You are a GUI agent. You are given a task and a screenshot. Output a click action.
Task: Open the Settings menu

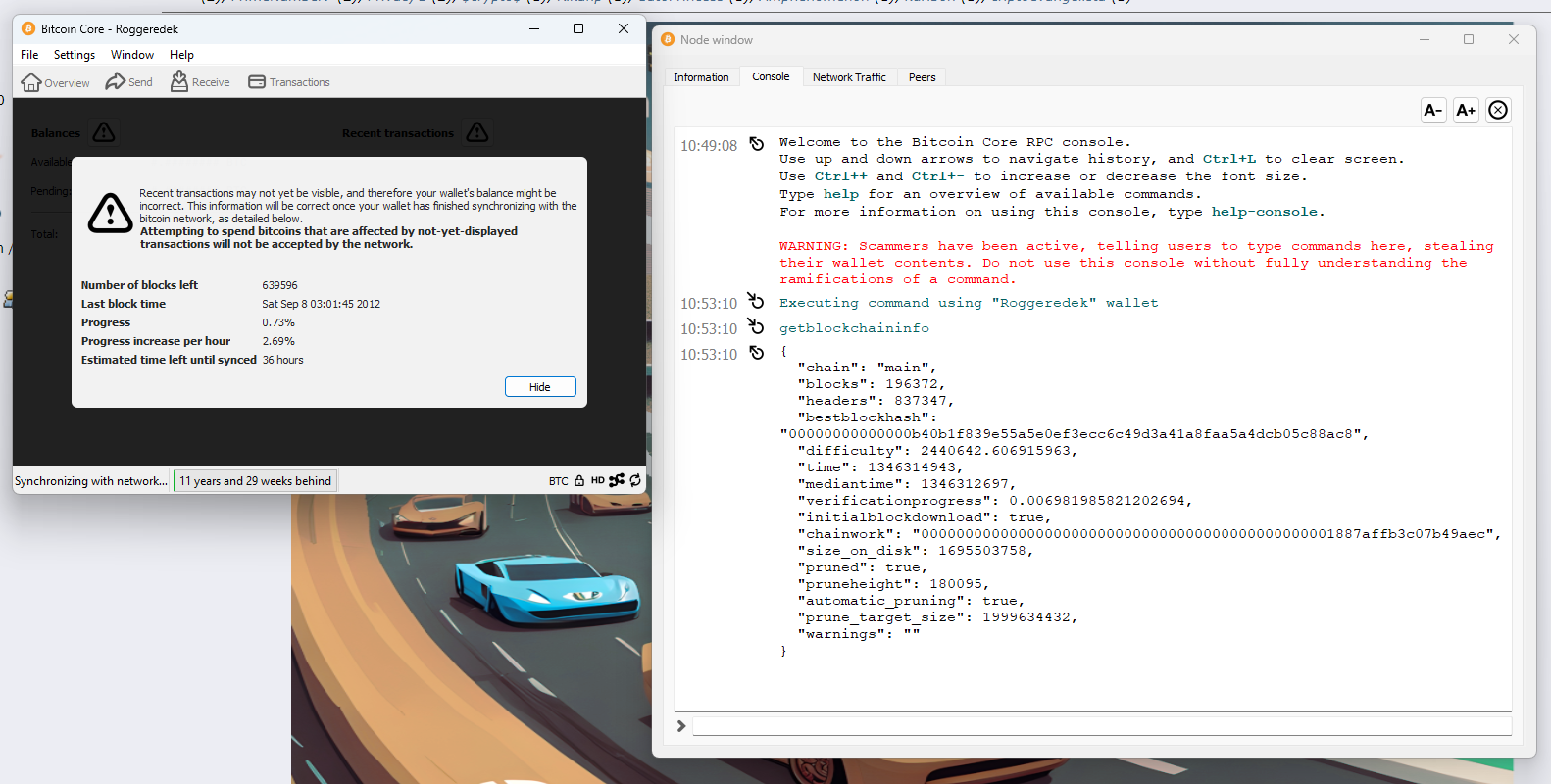click(x=75, y=55)
